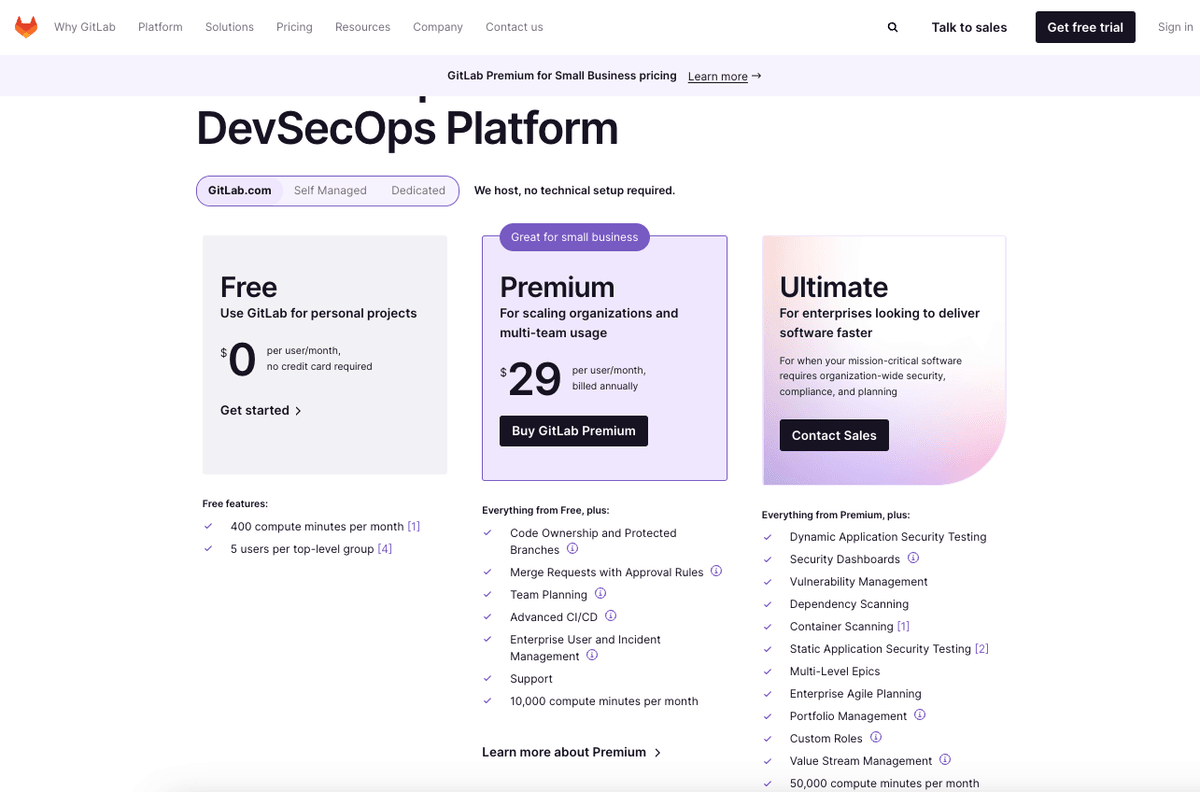This screenshot has height=792, width=1200.
Task: Click footnote [1] after Container Scanning
Action: 903,626
